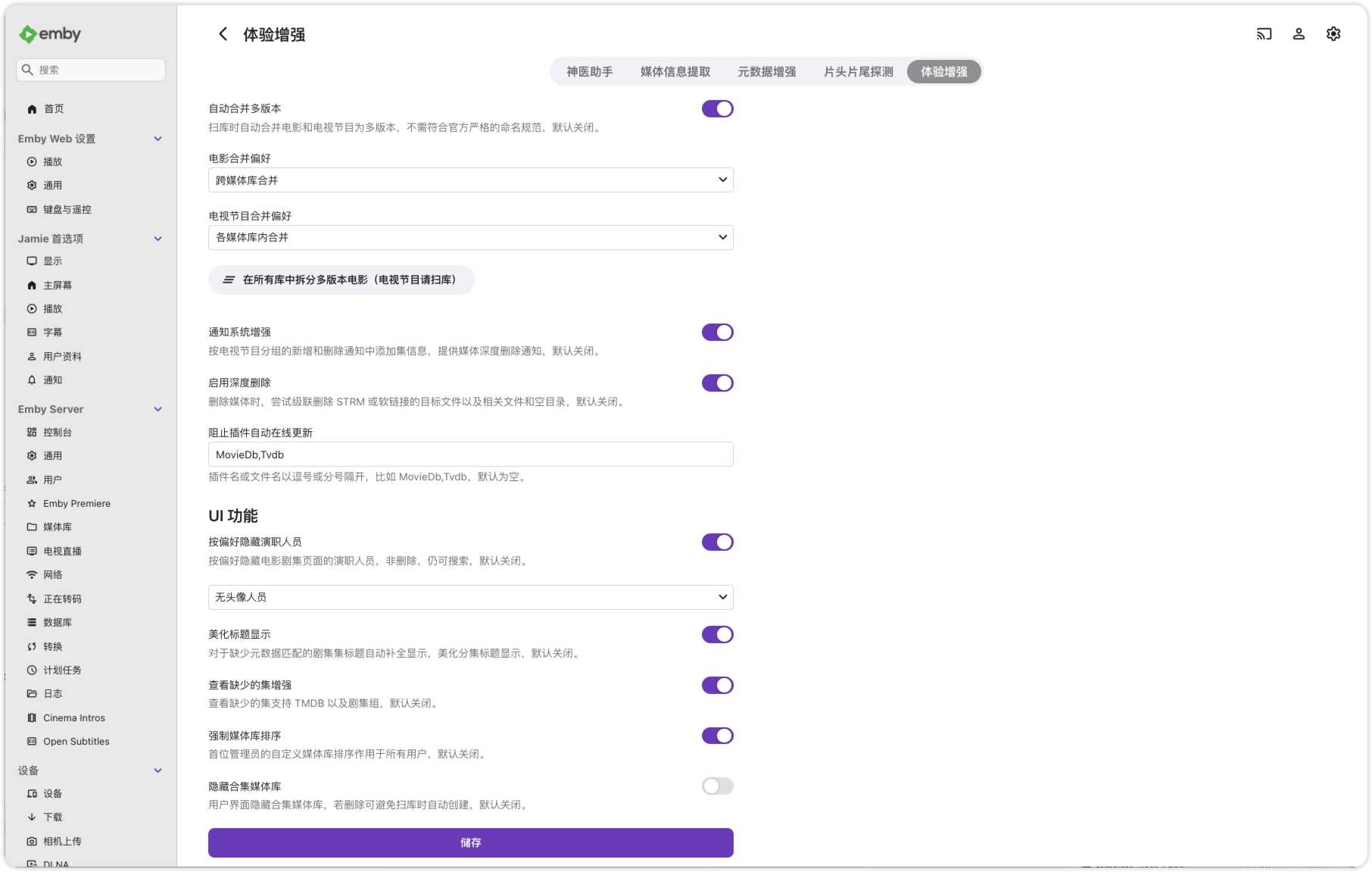1372x872 pixels.
Task: Switch to the 片头片尾探测 tab
Action: pos(858,72)
